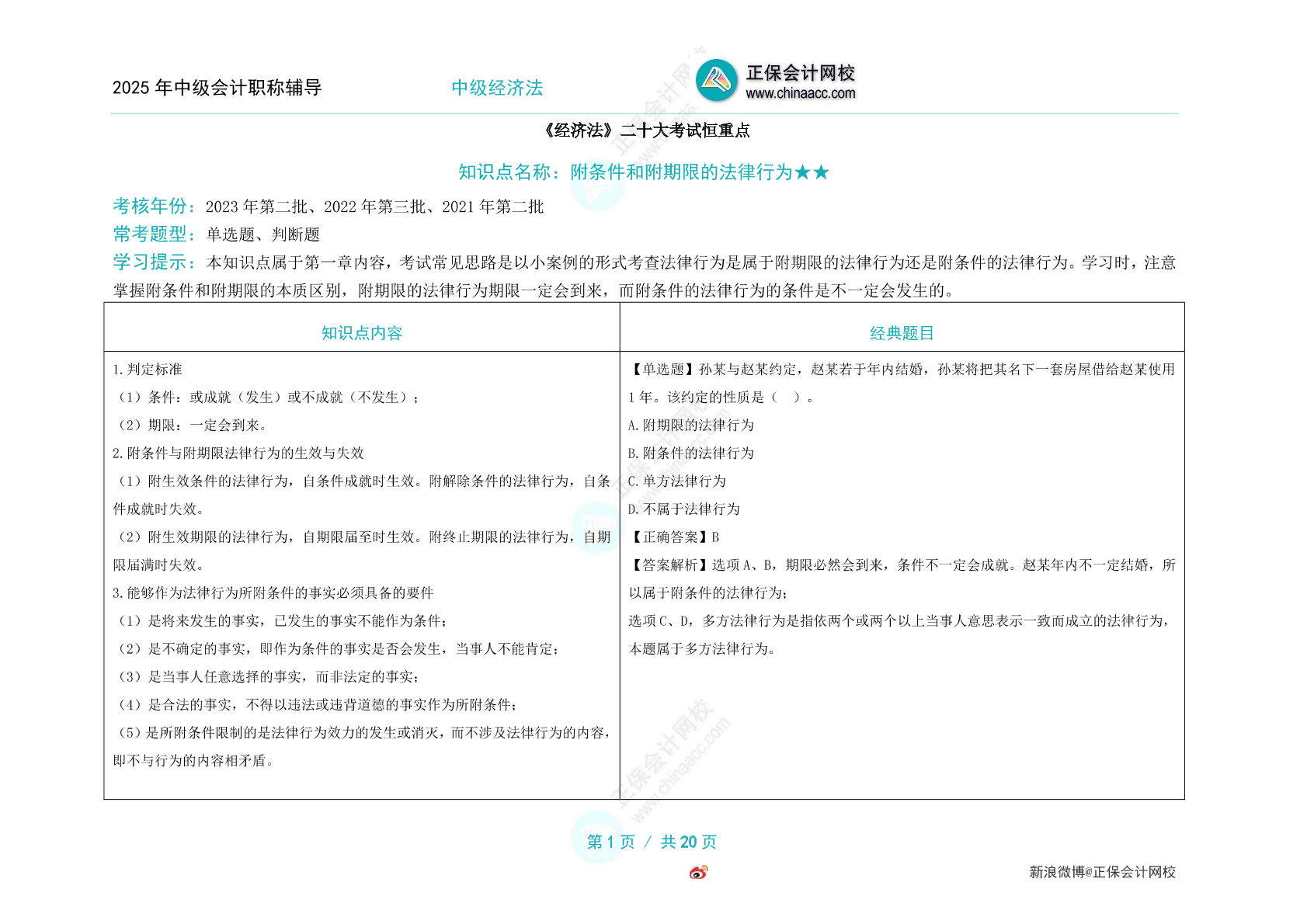Click the line starting 选项C、D，多方法律行为

[900, 621]
